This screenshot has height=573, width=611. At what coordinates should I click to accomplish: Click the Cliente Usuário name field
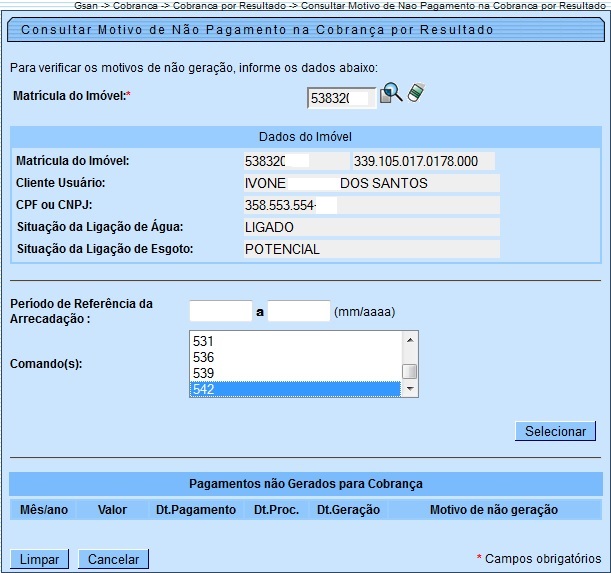coord(371,183)
